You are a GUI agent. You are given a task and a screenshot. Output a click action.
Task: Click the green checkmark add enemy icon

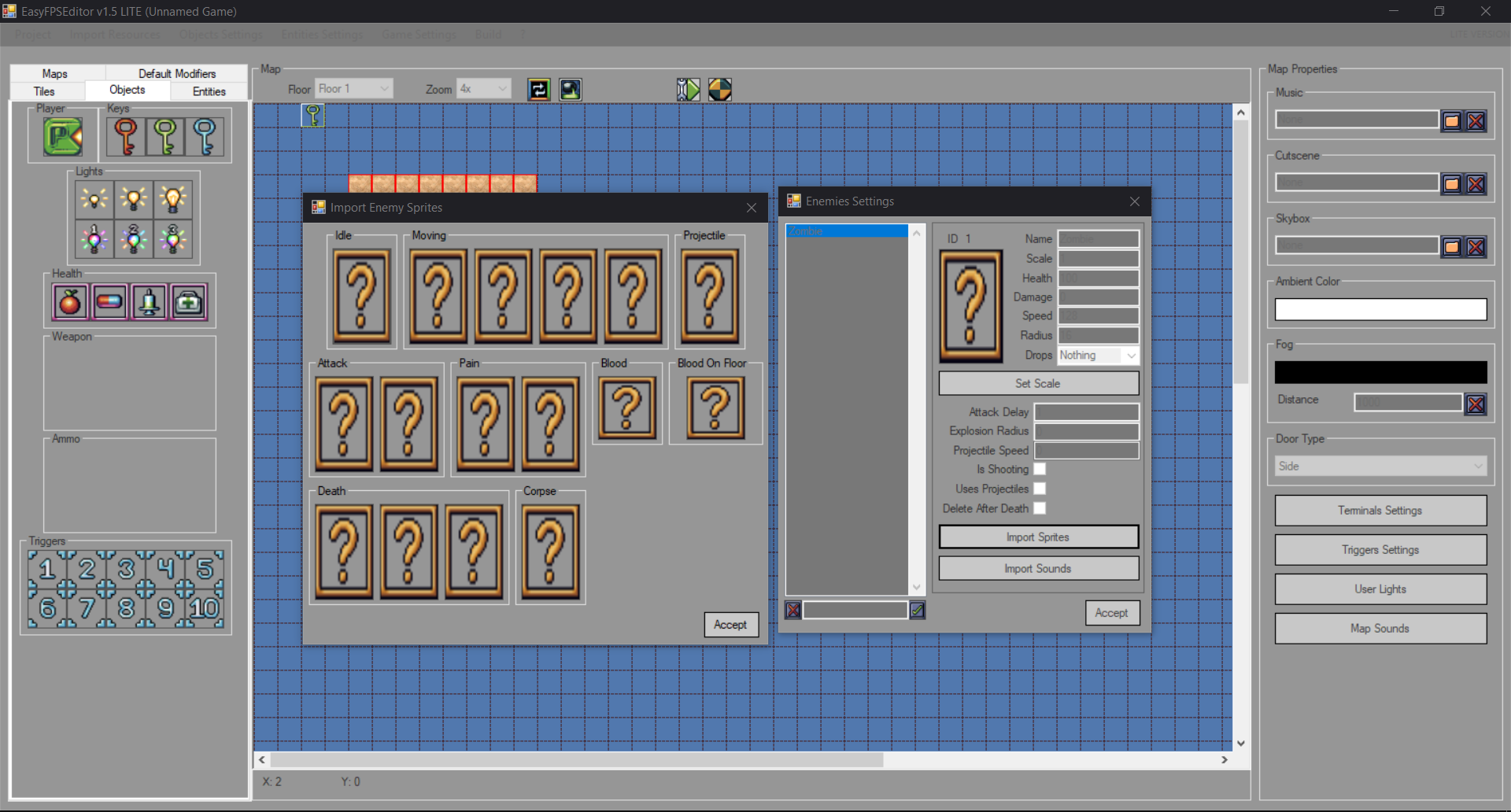point(918,610)
